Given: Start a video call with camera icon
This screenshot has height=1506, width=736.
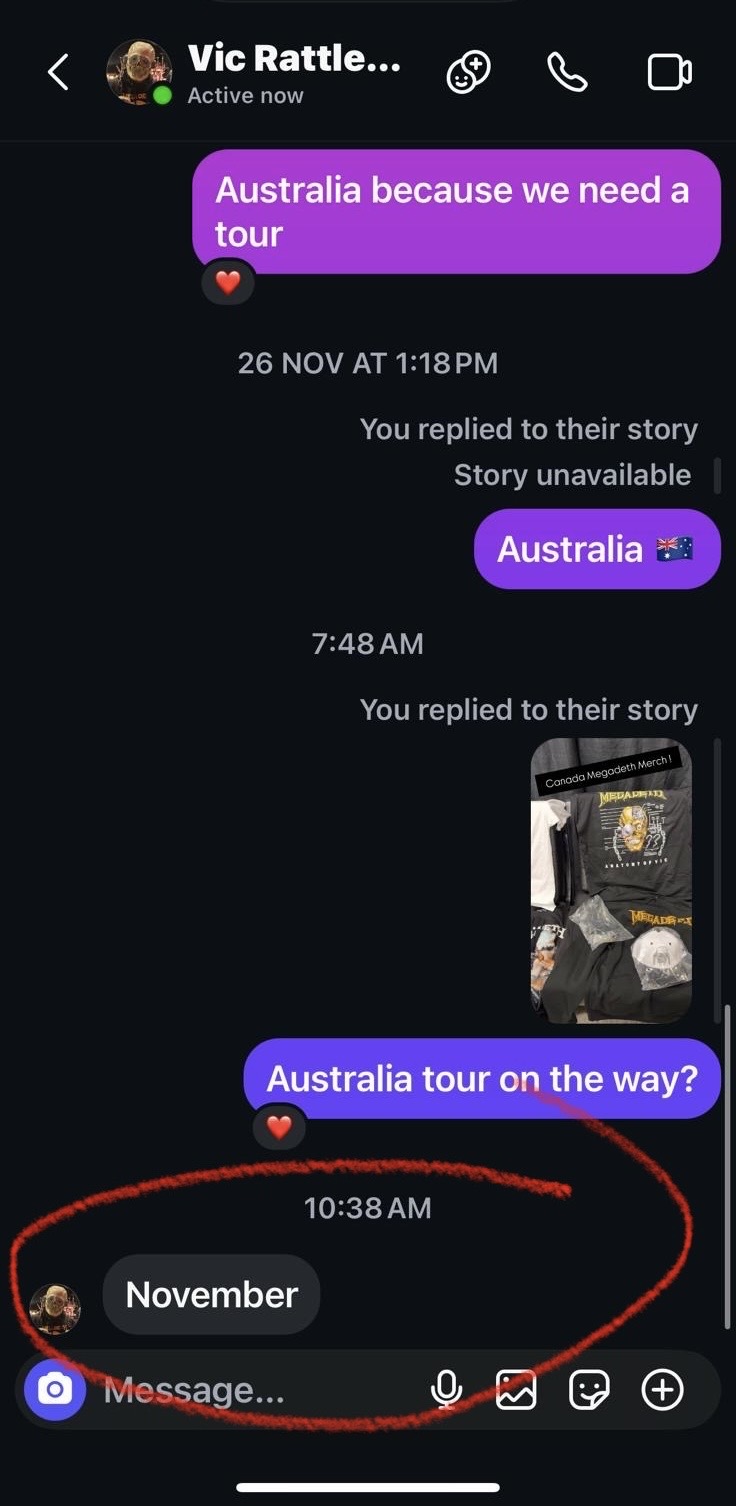Looking at the screenshot, I should coord(669,72).
